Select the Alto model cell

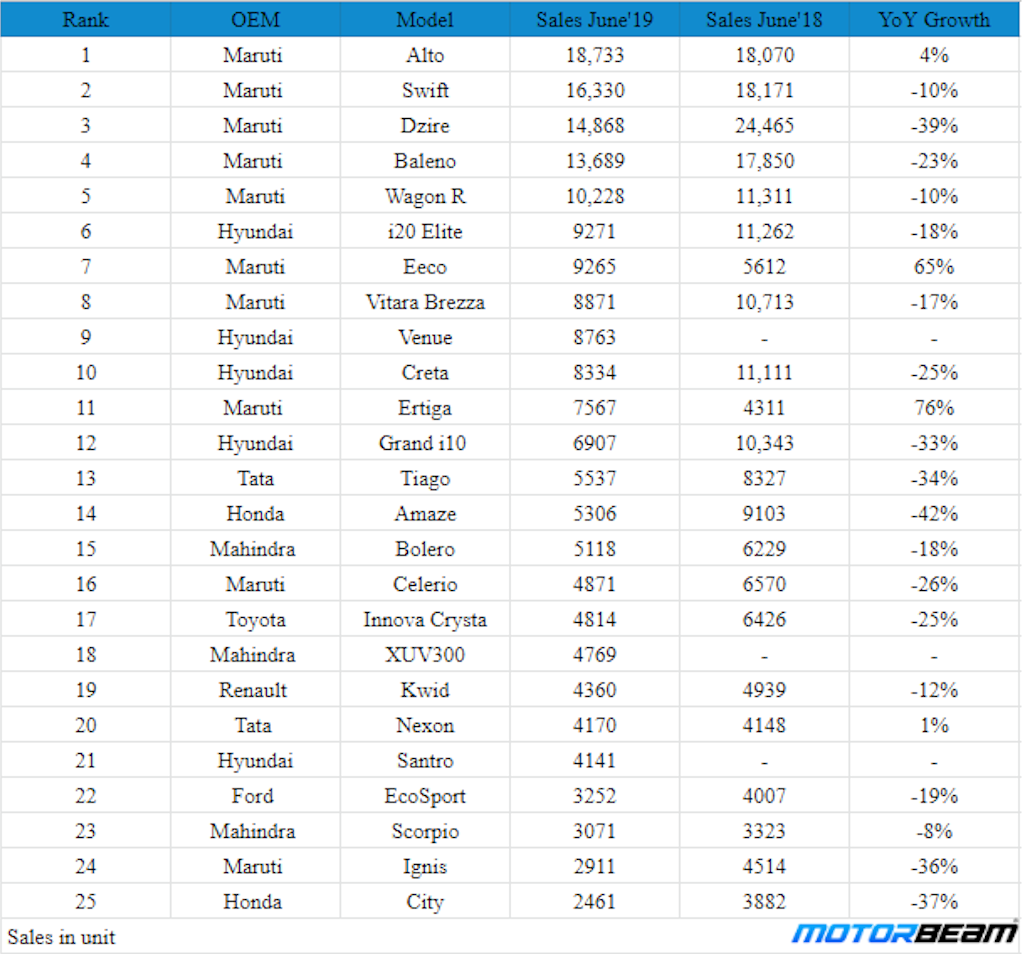tap(425, 55)
